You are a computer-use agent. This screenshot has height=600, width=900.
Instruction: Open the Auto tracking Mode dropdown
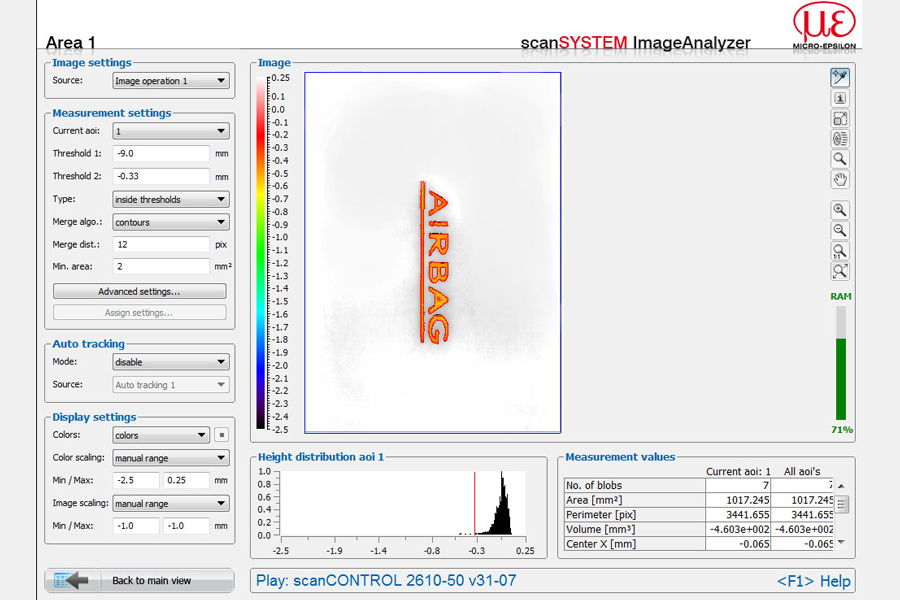(x=170, y=362)
